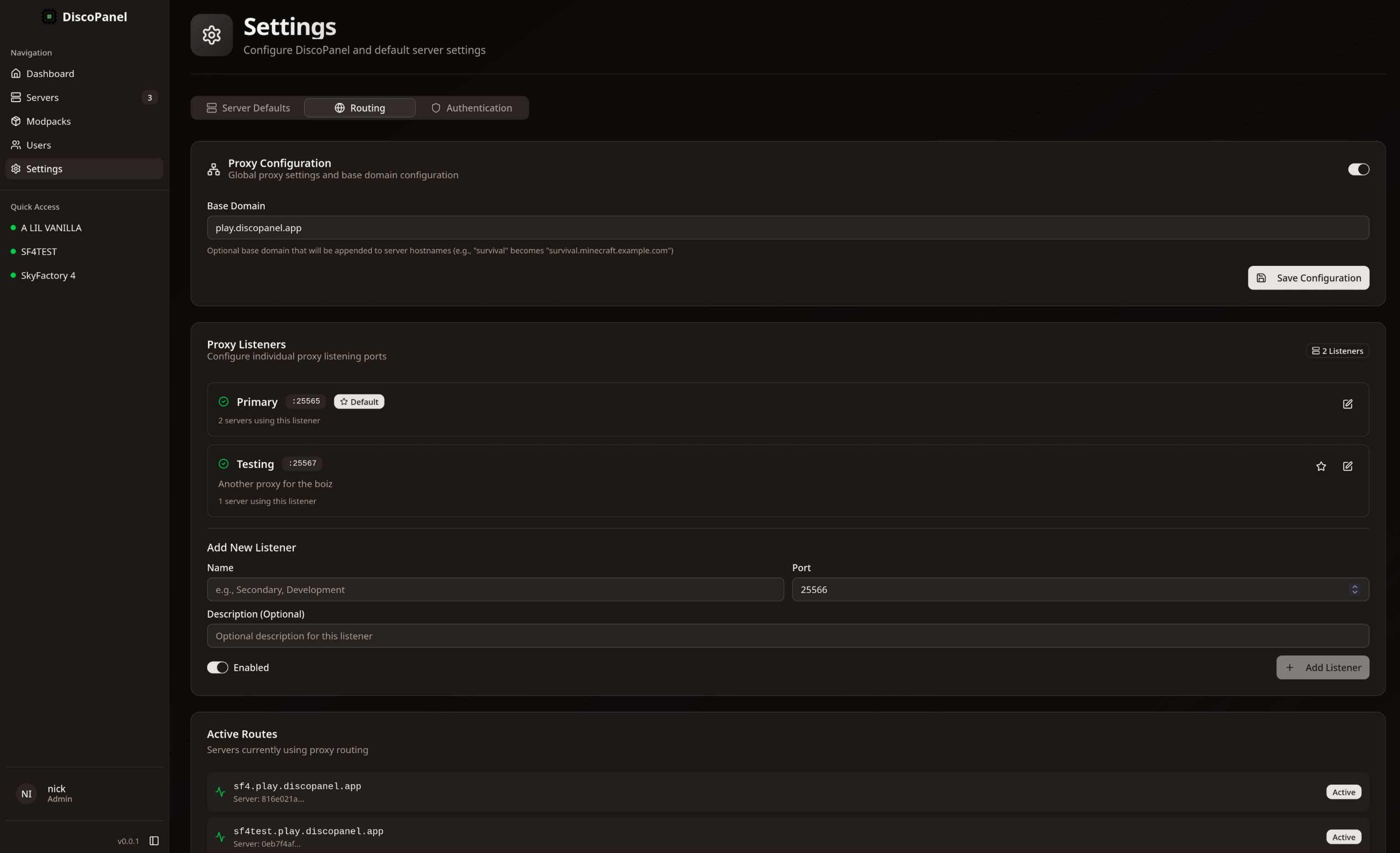Toggle the Proxy Configuration switch
The height and width of the screenshot is (853, 1400).
click(x=1358, y=169)
